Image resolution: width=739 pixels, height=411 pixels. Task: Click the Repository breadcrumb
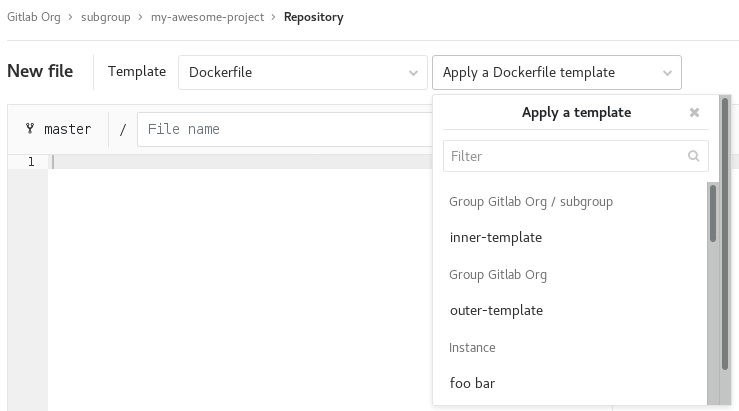click(x=313, y=17)
